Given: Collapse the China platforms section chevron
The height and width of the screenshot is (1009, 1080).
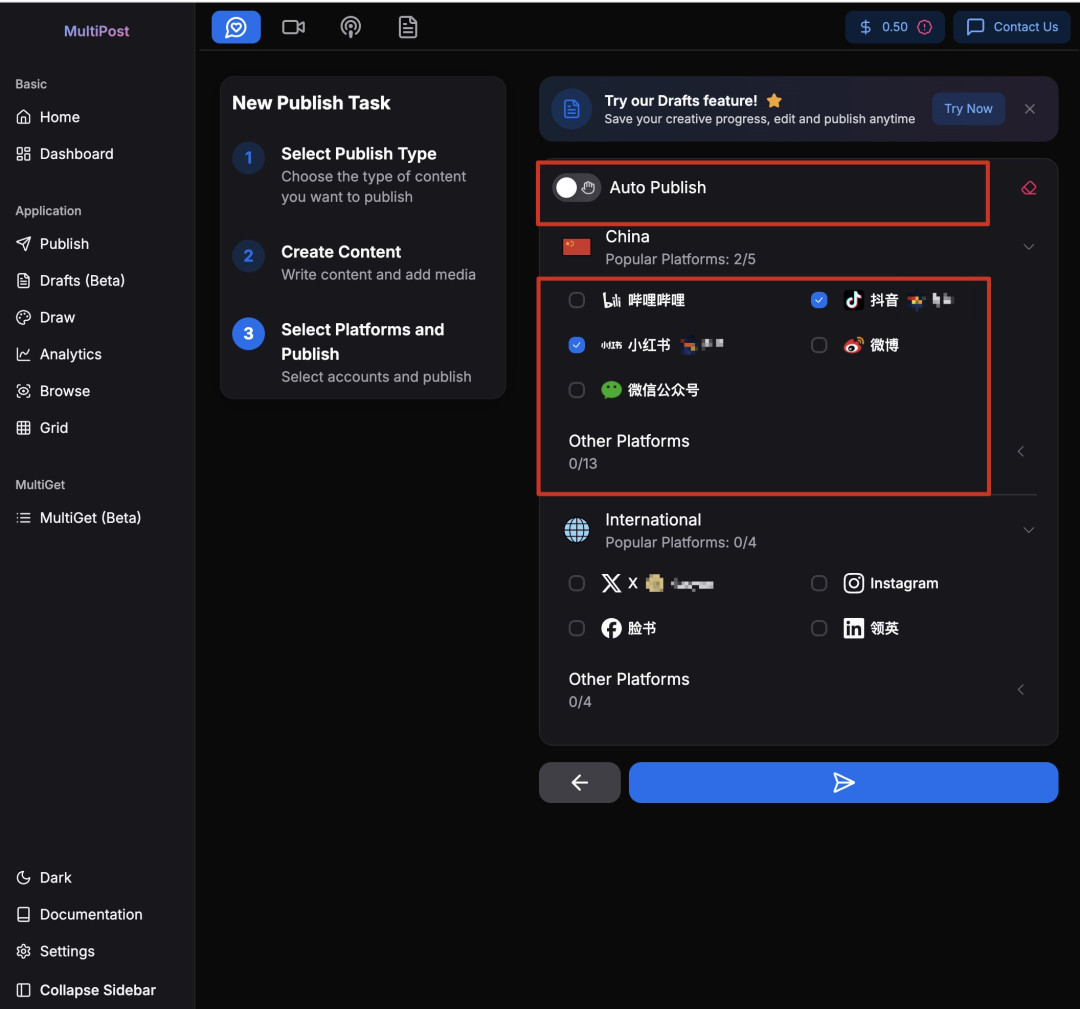Looking at the screenshot, I should [1028, 247].
